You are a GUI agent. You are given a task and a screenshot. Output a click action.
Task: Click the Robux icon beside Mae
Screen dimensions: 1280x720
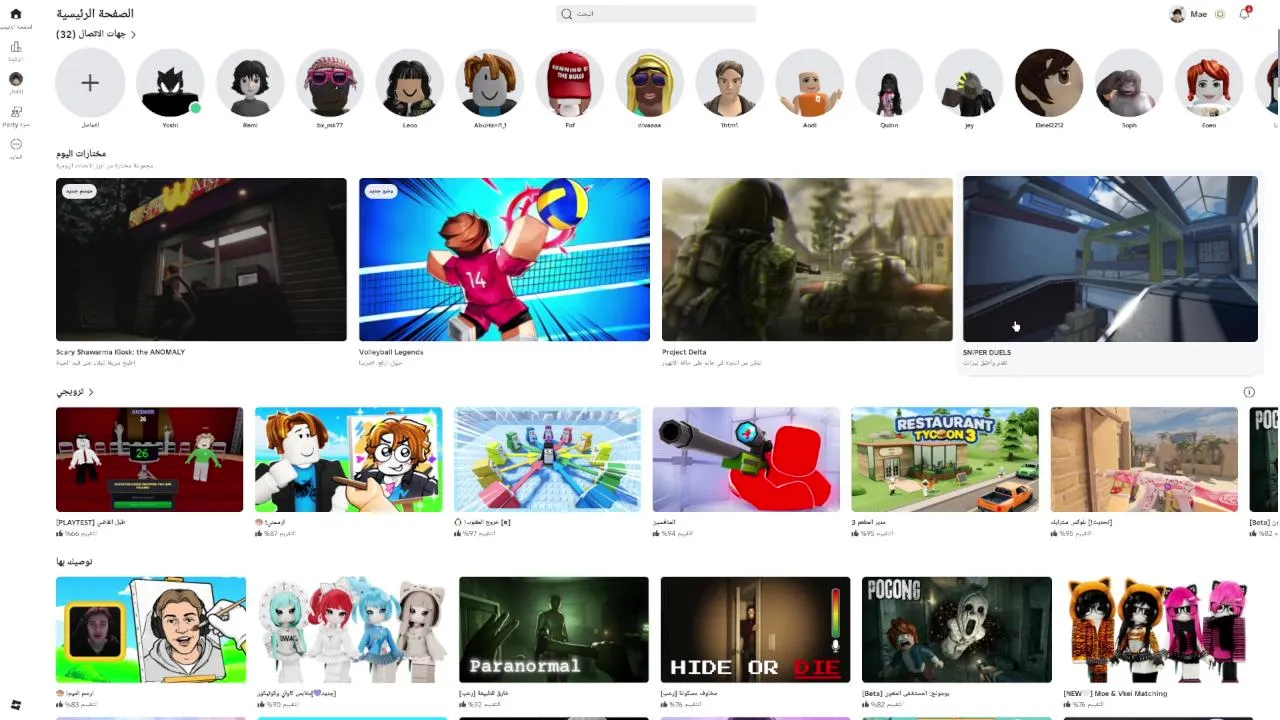click(x=1219, y=14)
